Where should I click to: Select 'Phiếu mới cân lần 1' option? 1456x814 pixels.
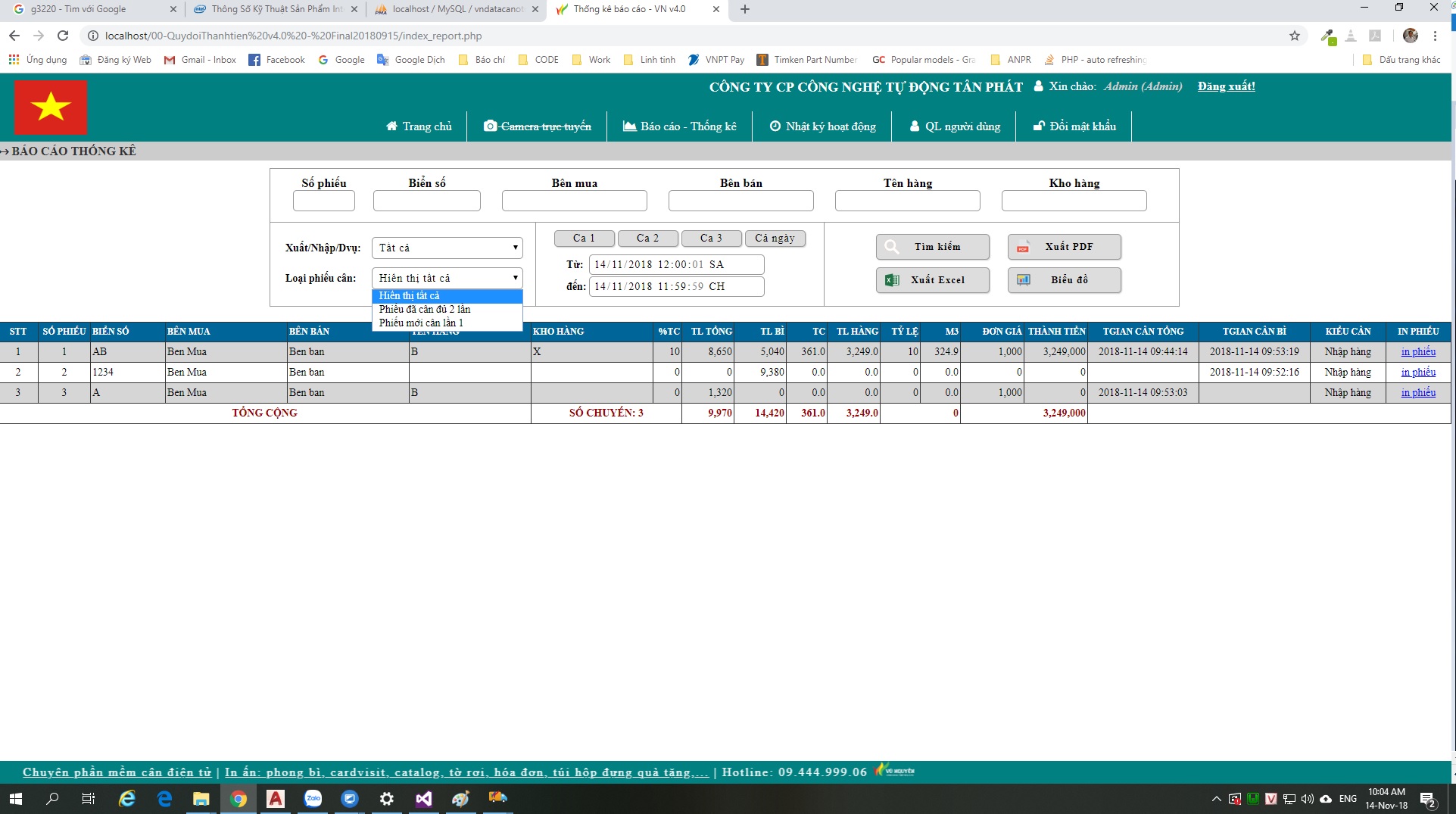[447, 323]
